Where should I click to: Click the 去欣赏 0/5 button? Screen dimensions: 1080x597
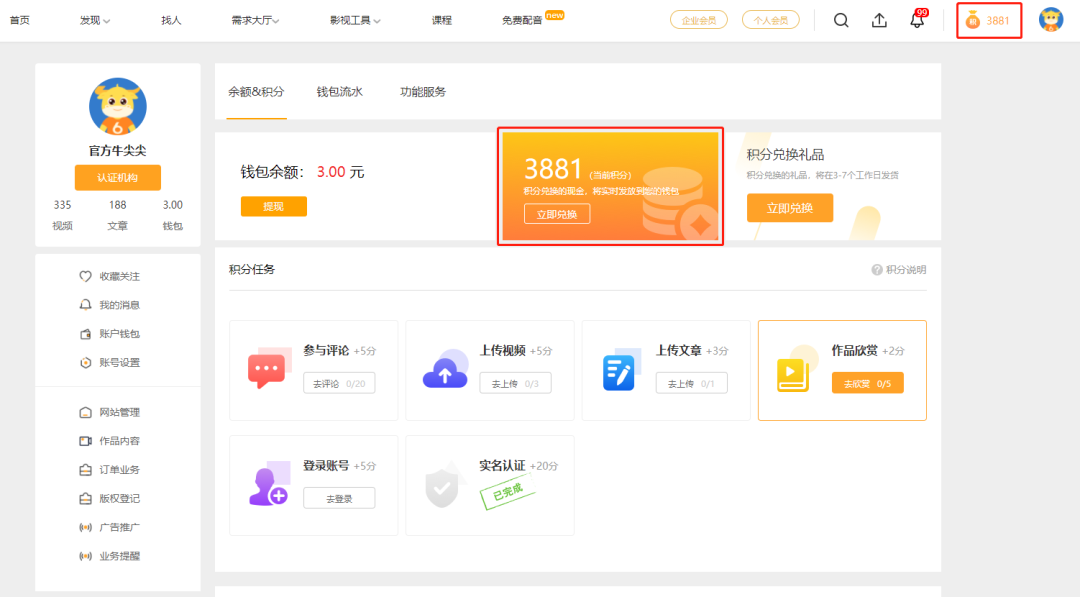click(x=867, y=383)
